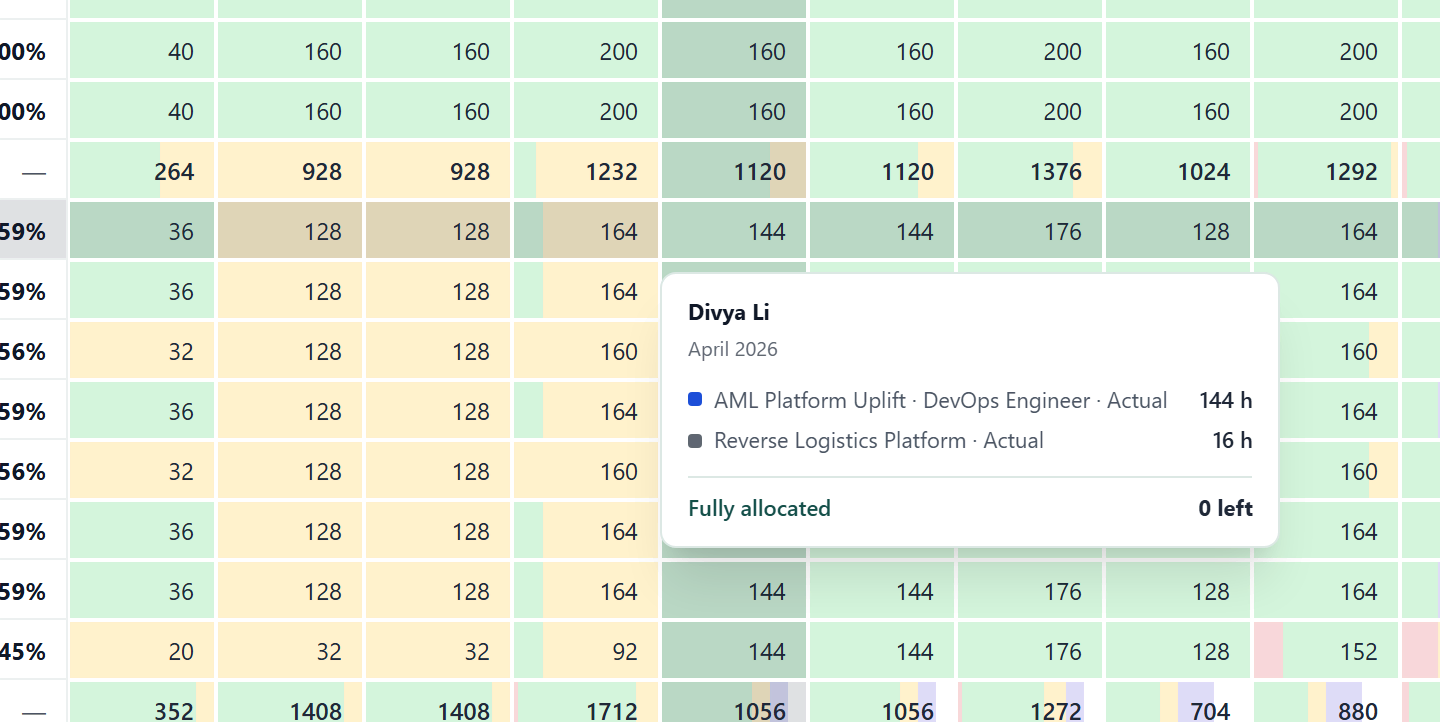
Task: Click the 16 h value in tooltip
Action: point(1232,440)
